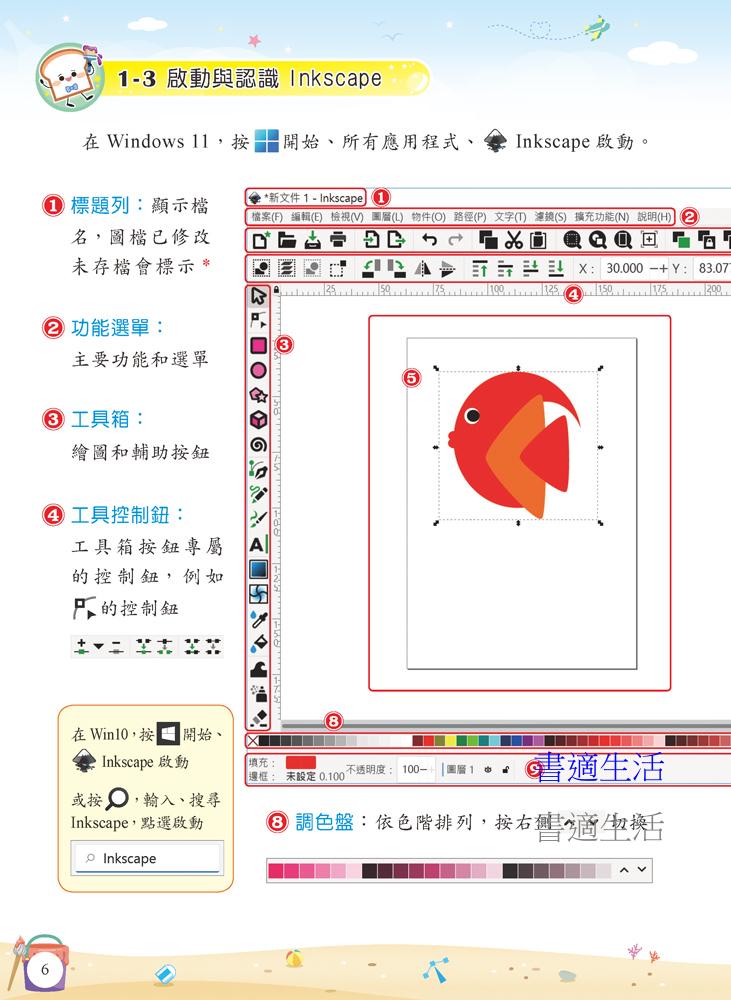The width and height of the screenshot is (731, 1000).
Task: Click the X coordinate field 30.000
Action: (x=624, y=268)
